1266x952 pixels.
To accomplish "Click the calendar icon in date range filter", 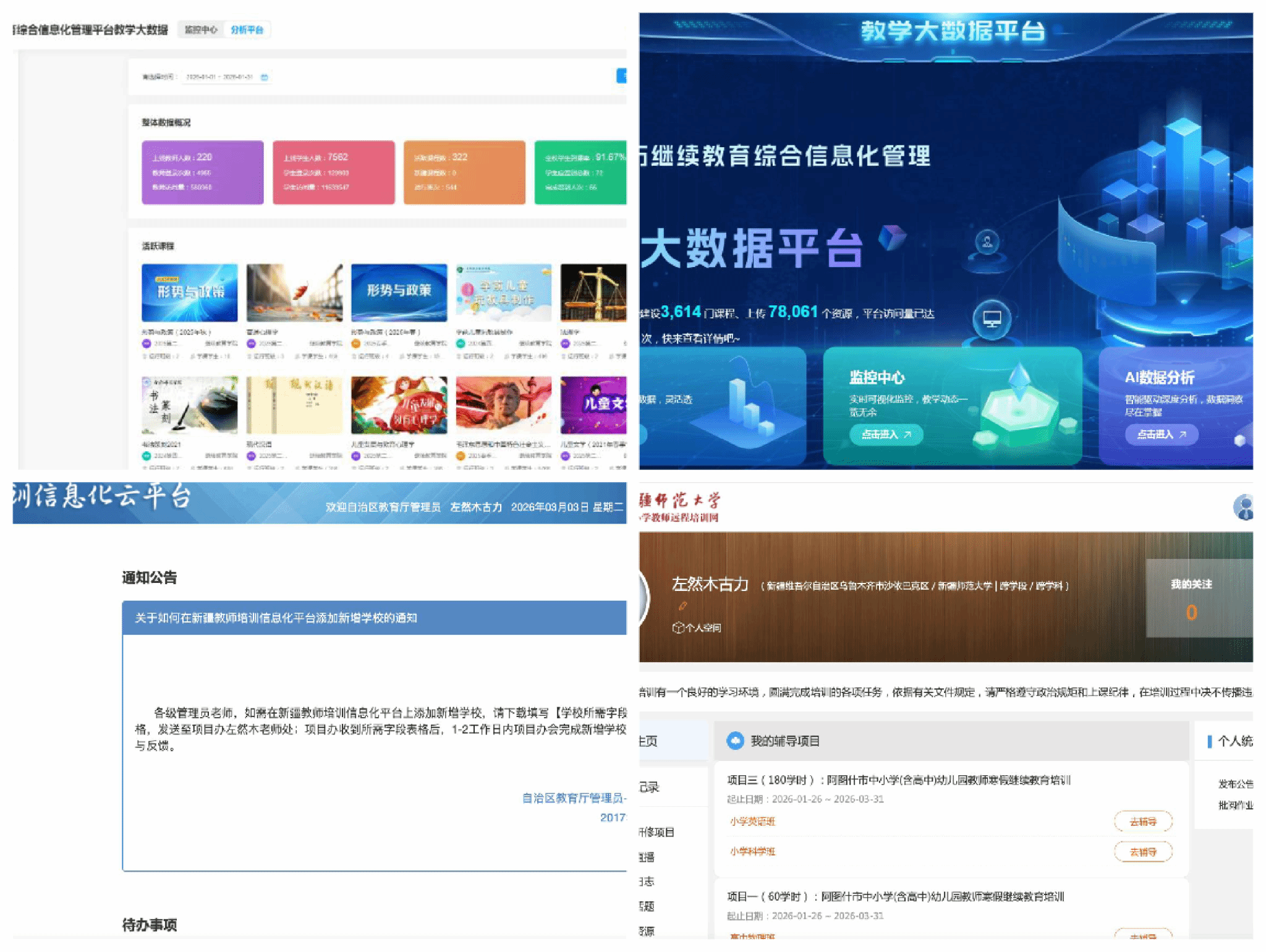I will point(265,77).
